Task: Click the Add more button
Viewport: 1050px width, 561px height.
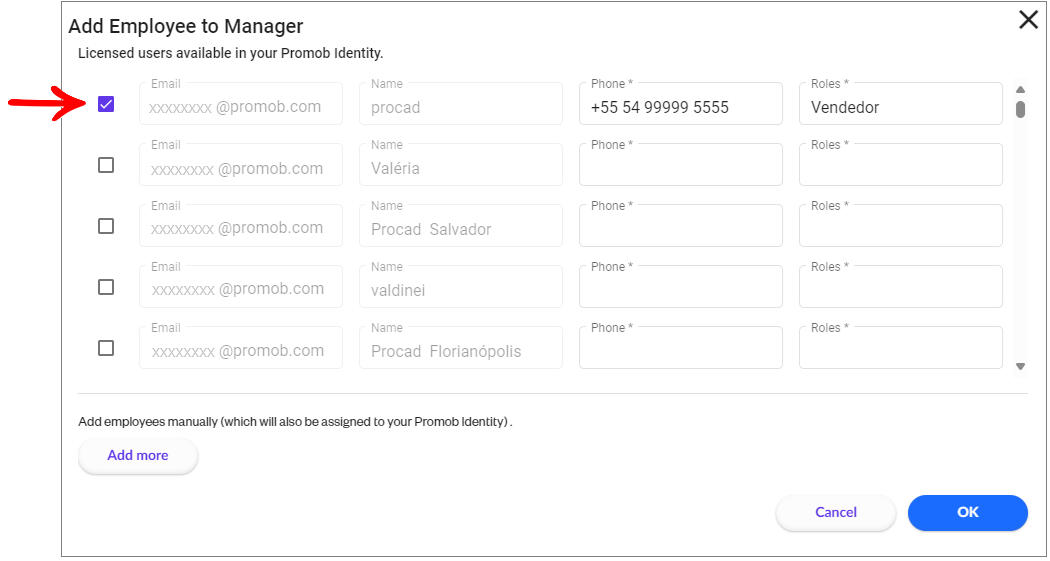Action: (138, 456)
